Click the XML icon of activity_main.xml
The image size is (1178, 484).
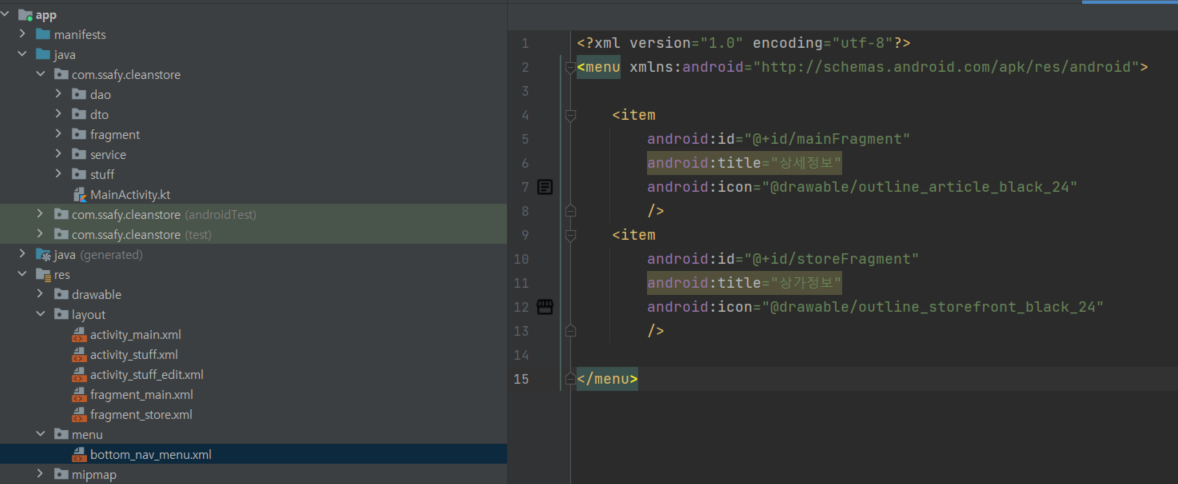click(x=79, y=334)
